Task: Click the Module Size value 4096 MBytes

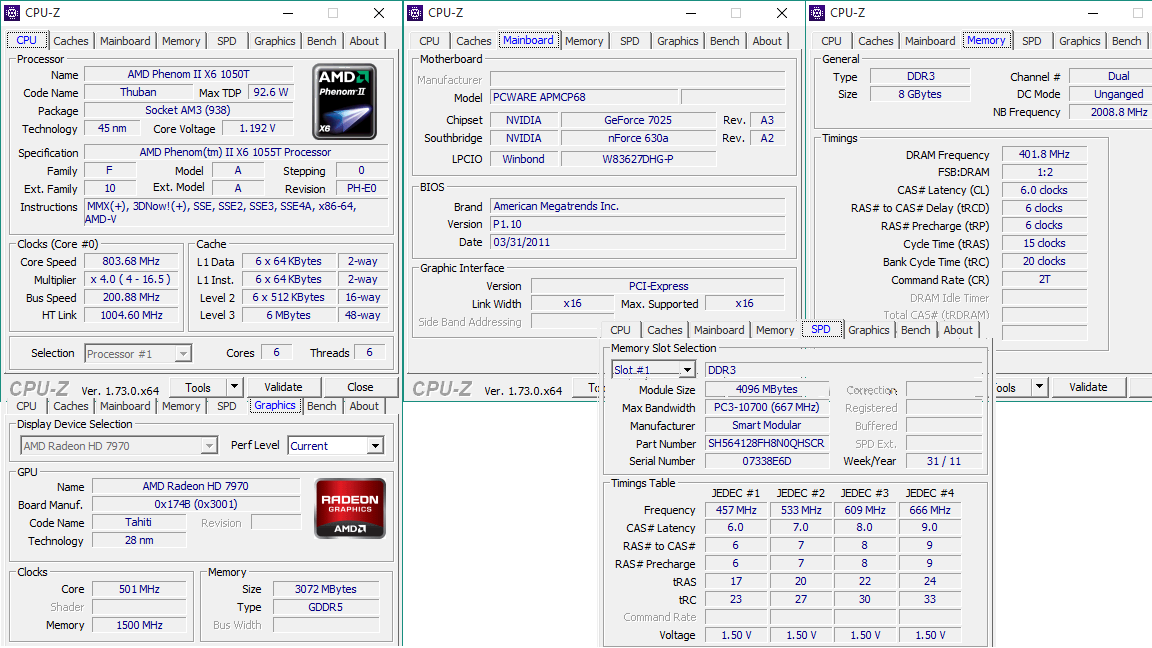Action: point(766,389)
